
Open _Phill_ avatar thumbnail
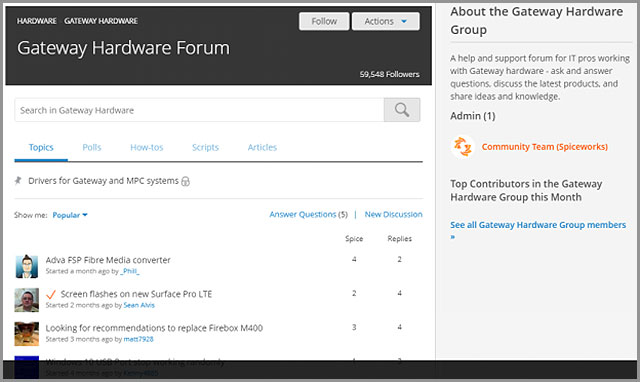click(x=27, y=266)
